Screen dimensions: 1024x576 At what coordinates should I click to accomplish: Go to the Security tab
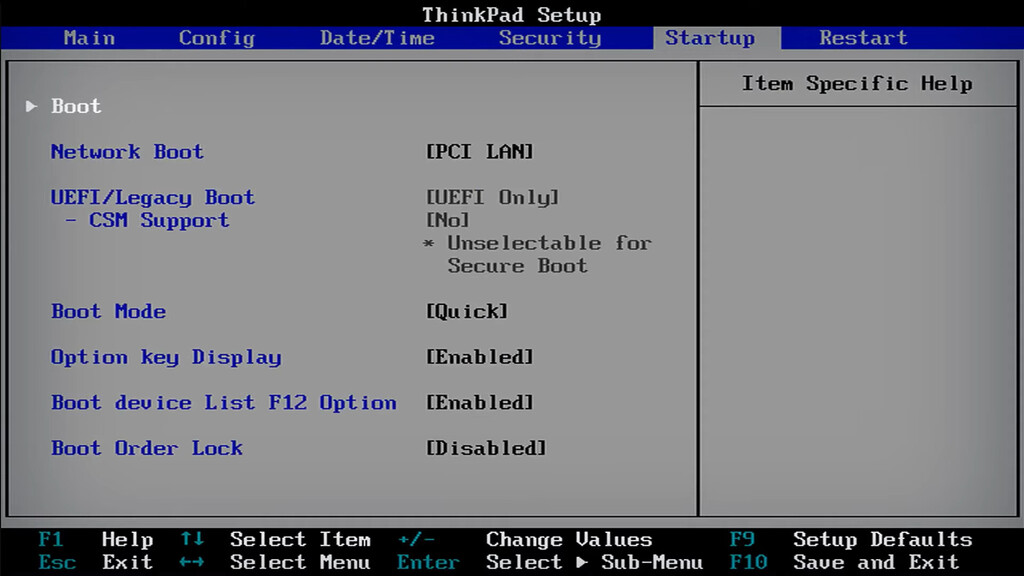[549, 38]
